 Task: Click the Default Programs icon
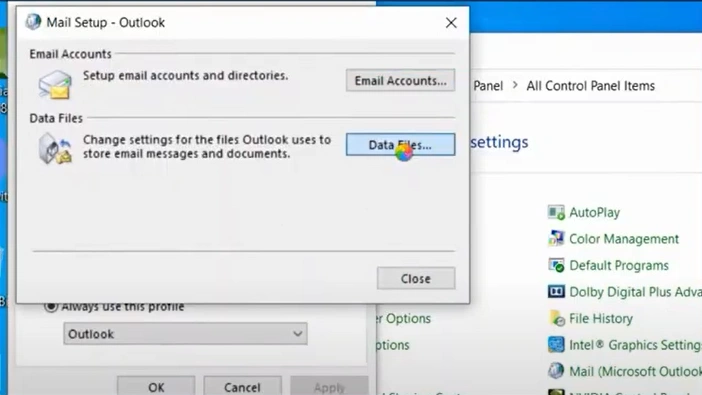point(556,265)
